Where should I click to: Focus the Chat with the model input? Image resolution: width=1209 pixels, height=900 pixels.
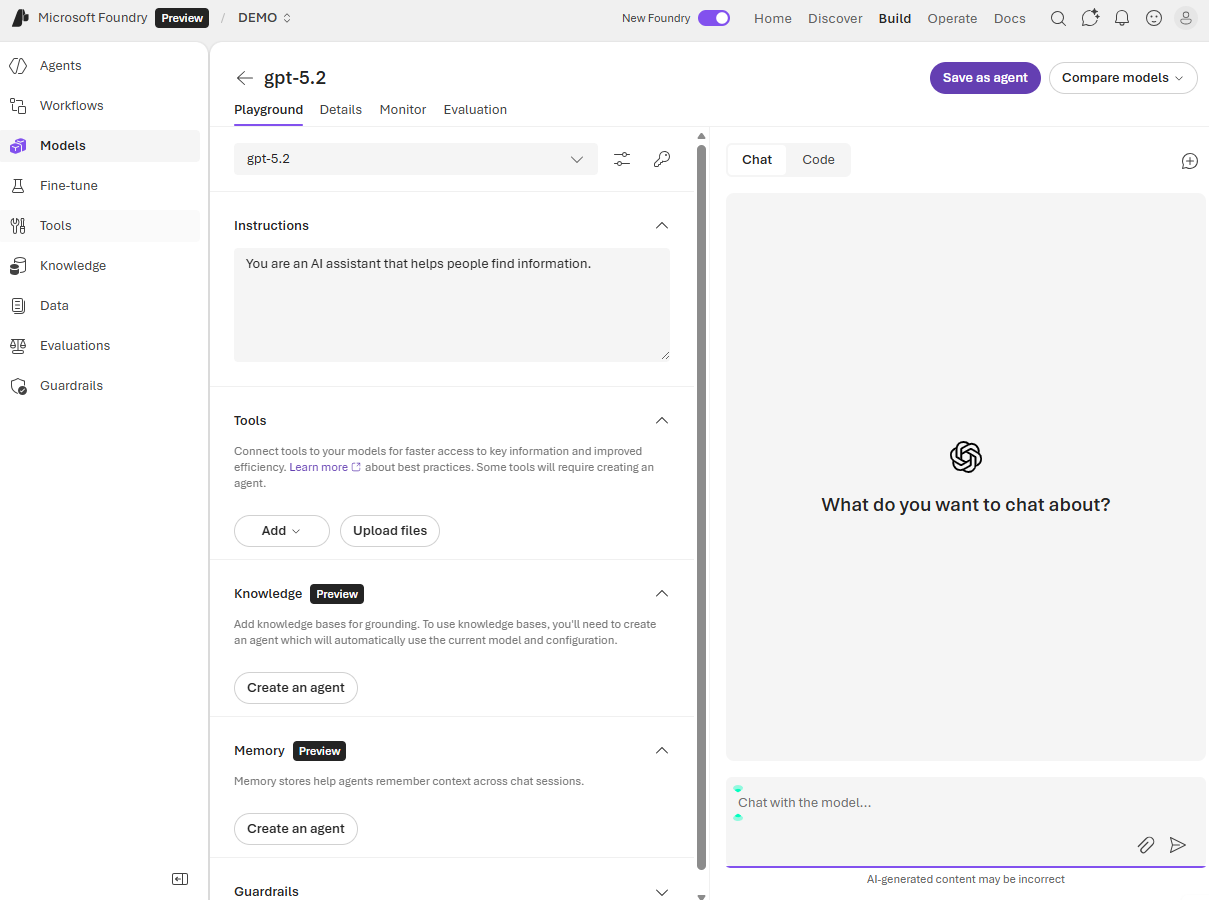[x=966, y=803]
